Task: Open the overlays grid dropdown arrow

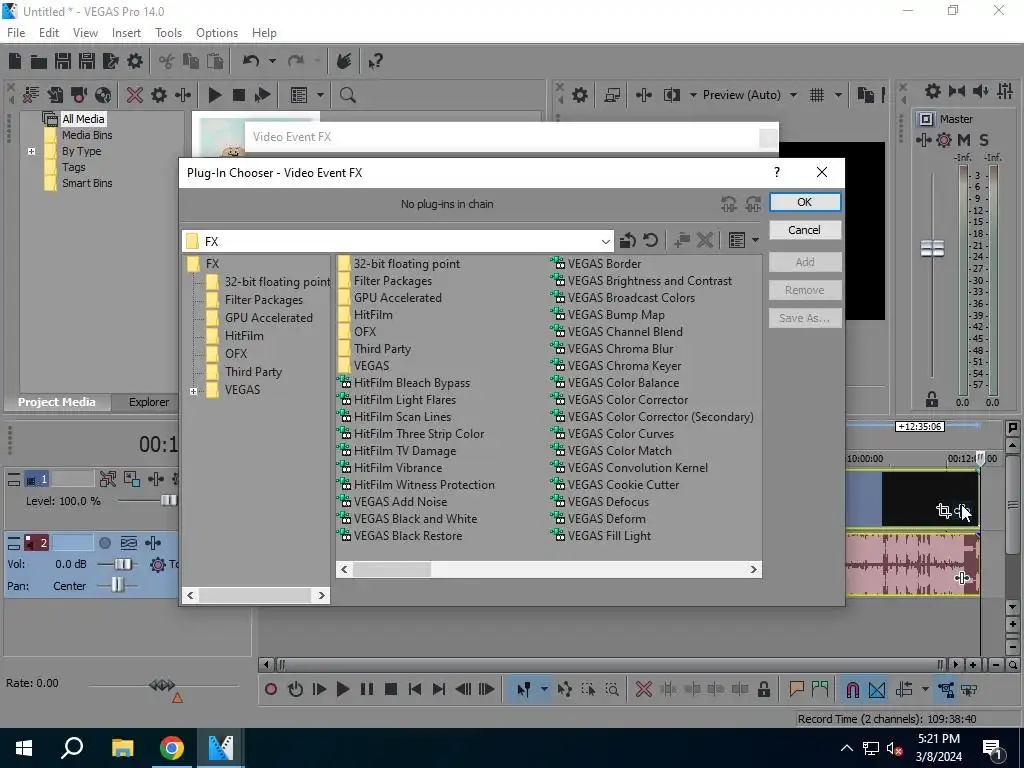Action: point(838,95)
